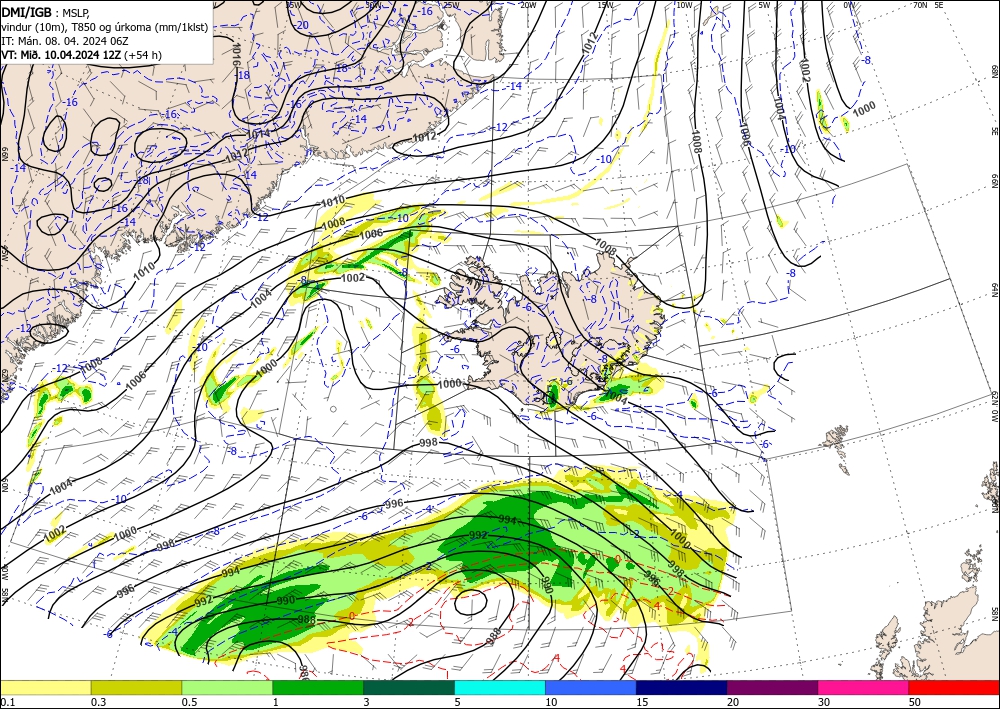Click the light green 0.5–1 legend swatch

tap(227, 687)
